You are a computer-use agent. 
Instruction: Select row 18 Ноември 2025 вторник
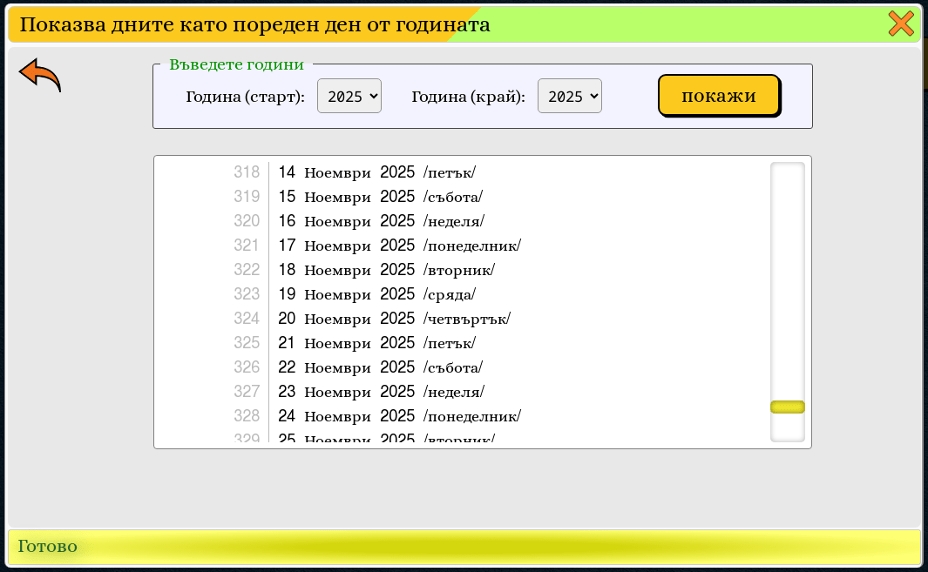[x=386, y=270]
